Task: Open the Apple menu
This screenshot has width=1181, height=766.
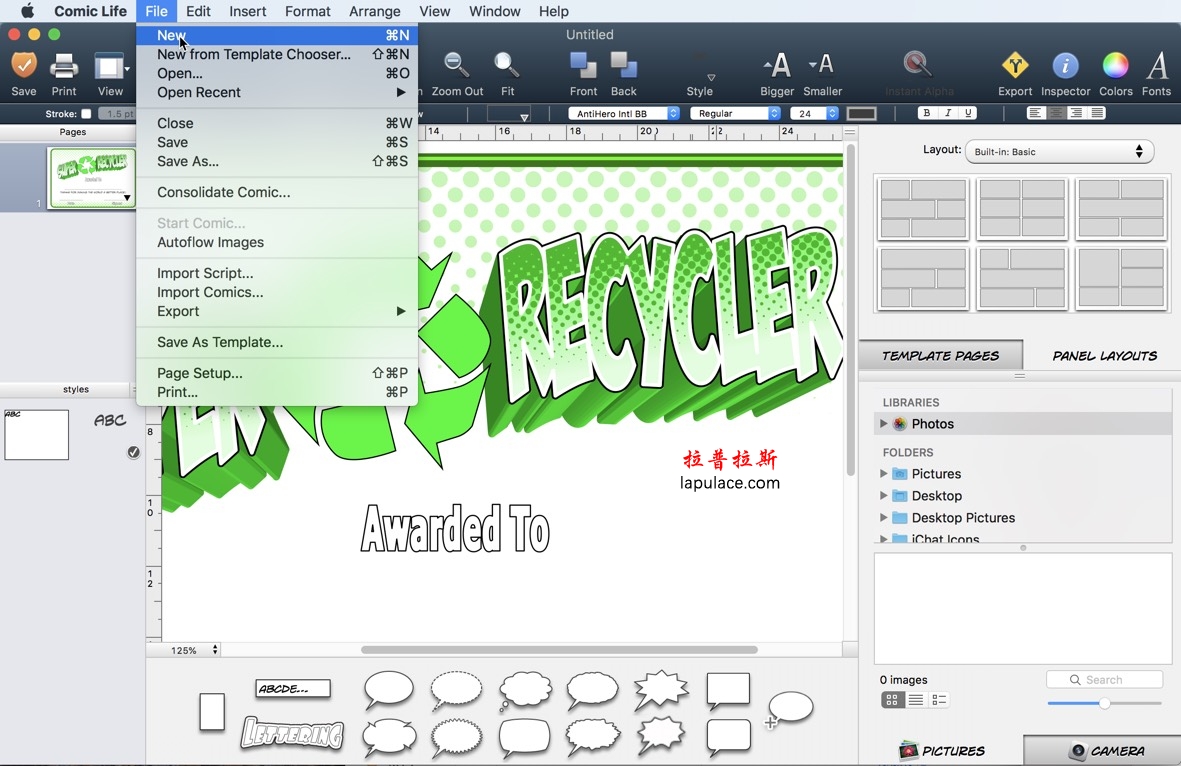Action: pos(27,11)
